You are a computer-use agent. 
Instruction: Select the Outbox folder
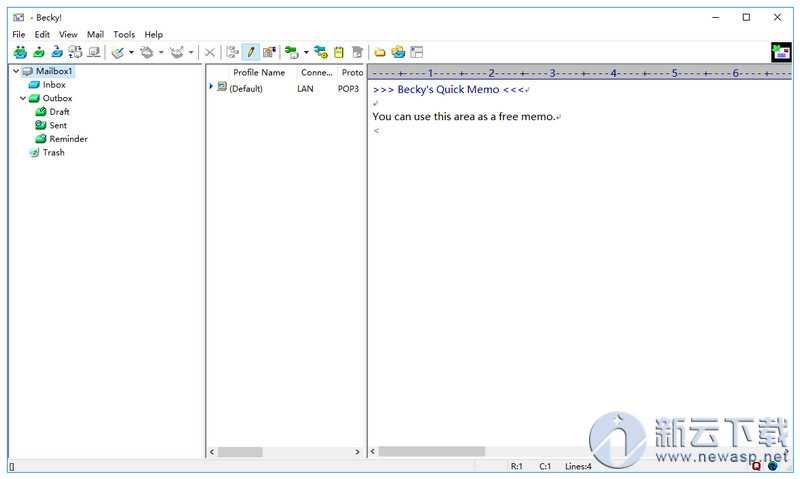click(x=57, y=98)
